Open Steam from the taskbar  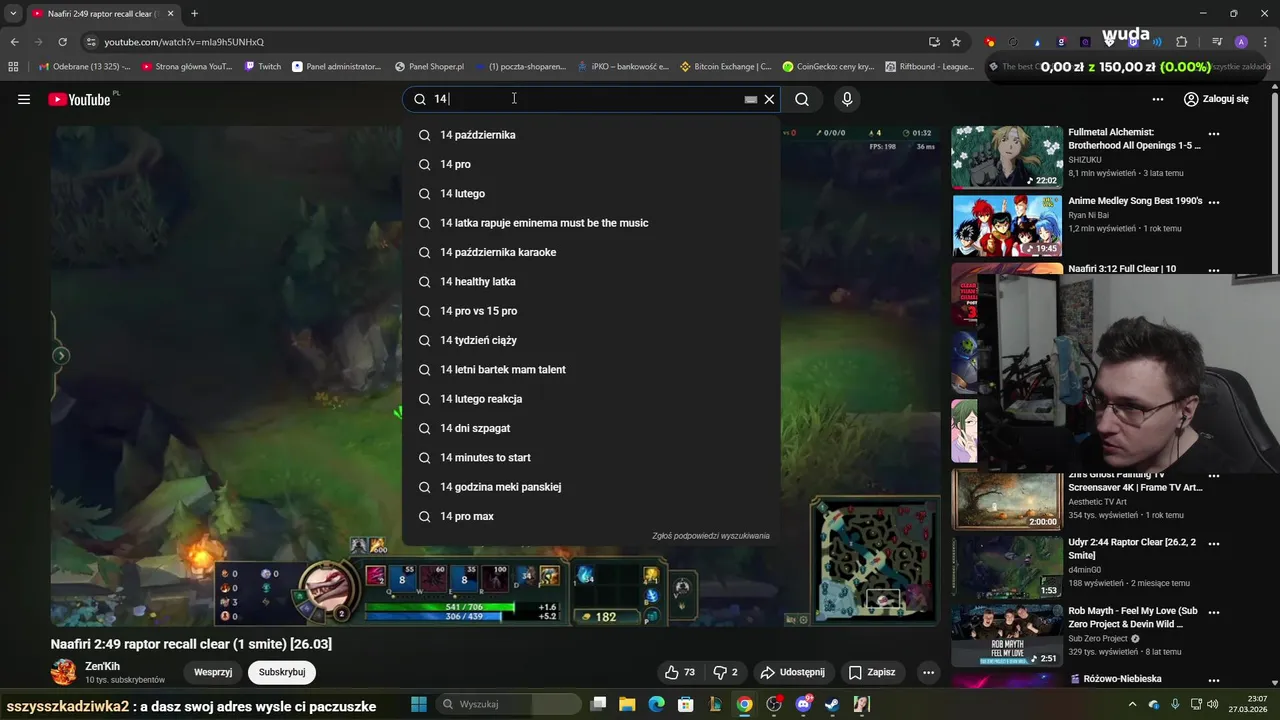832,704
